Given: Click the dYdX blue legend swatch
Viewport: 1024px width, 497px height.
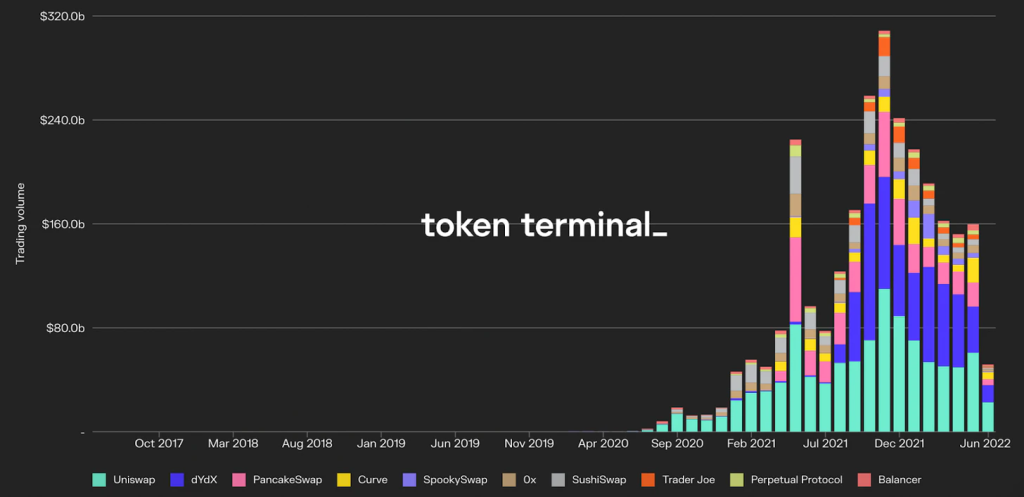Looking at the screenshot, I should 176,480.
